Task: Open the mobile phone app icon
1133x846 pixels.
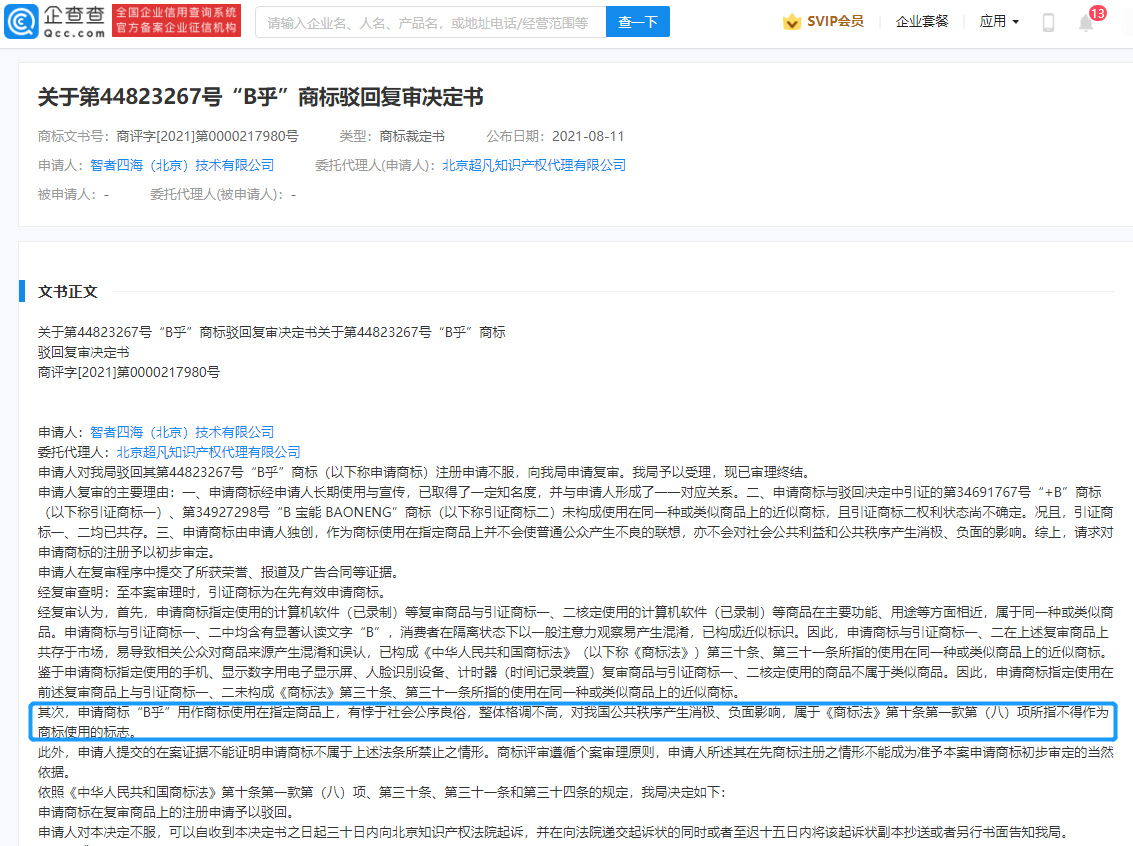Action: click(1048, 22)
